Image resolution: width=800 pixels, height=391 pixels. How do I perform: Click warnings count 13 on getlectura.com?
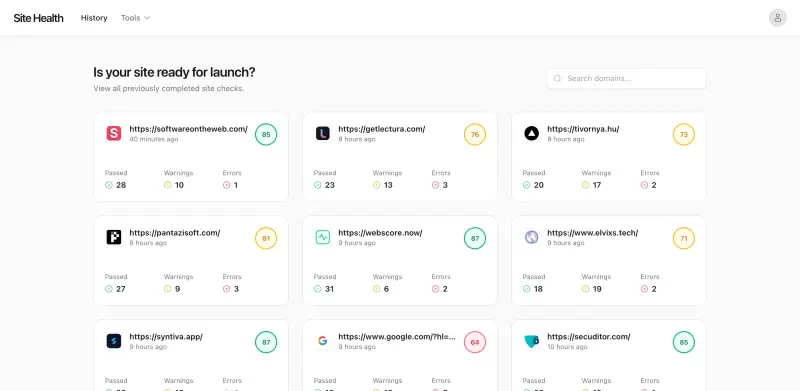point(388,185)
